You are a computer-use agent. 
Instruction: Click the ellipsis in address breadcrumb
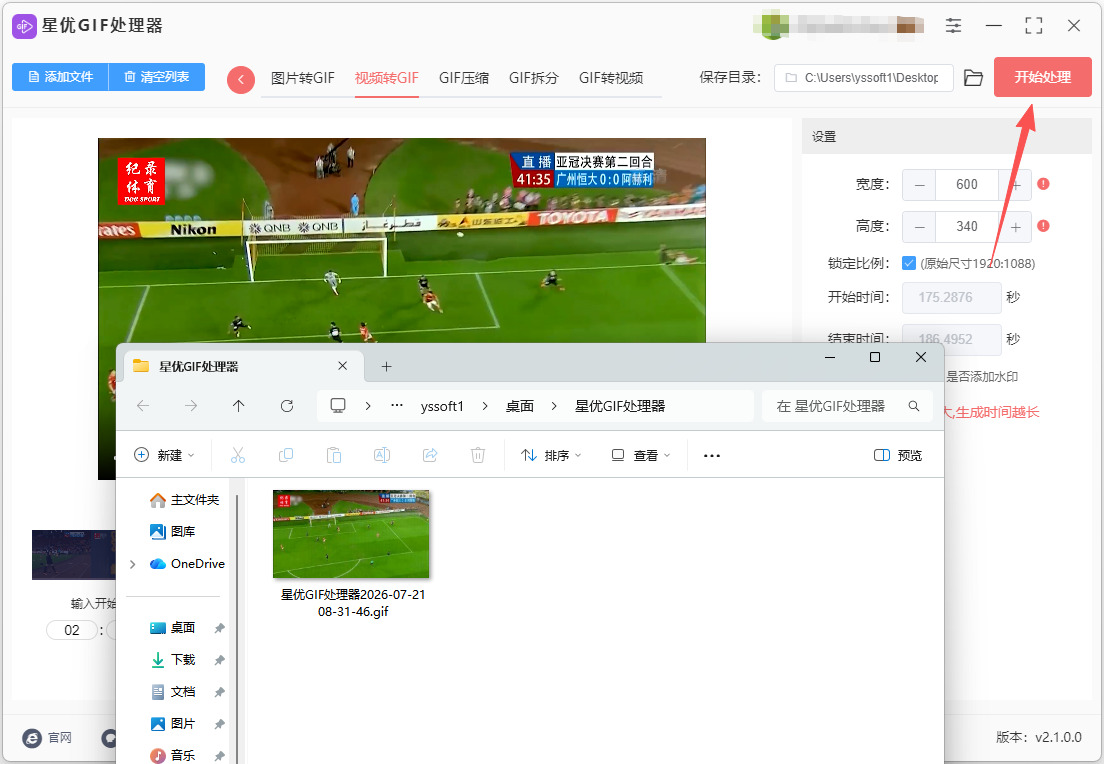[x=397, y=406]
